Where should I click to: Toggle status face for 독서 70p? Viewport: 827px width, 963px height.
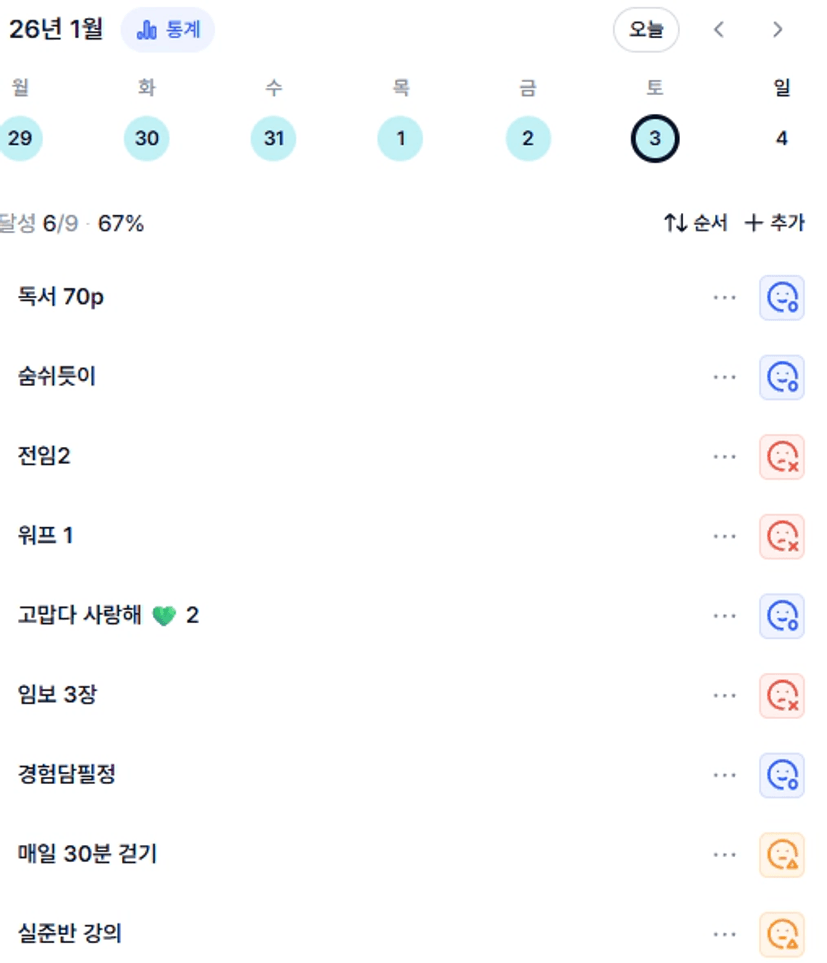[x=781, y=297]
